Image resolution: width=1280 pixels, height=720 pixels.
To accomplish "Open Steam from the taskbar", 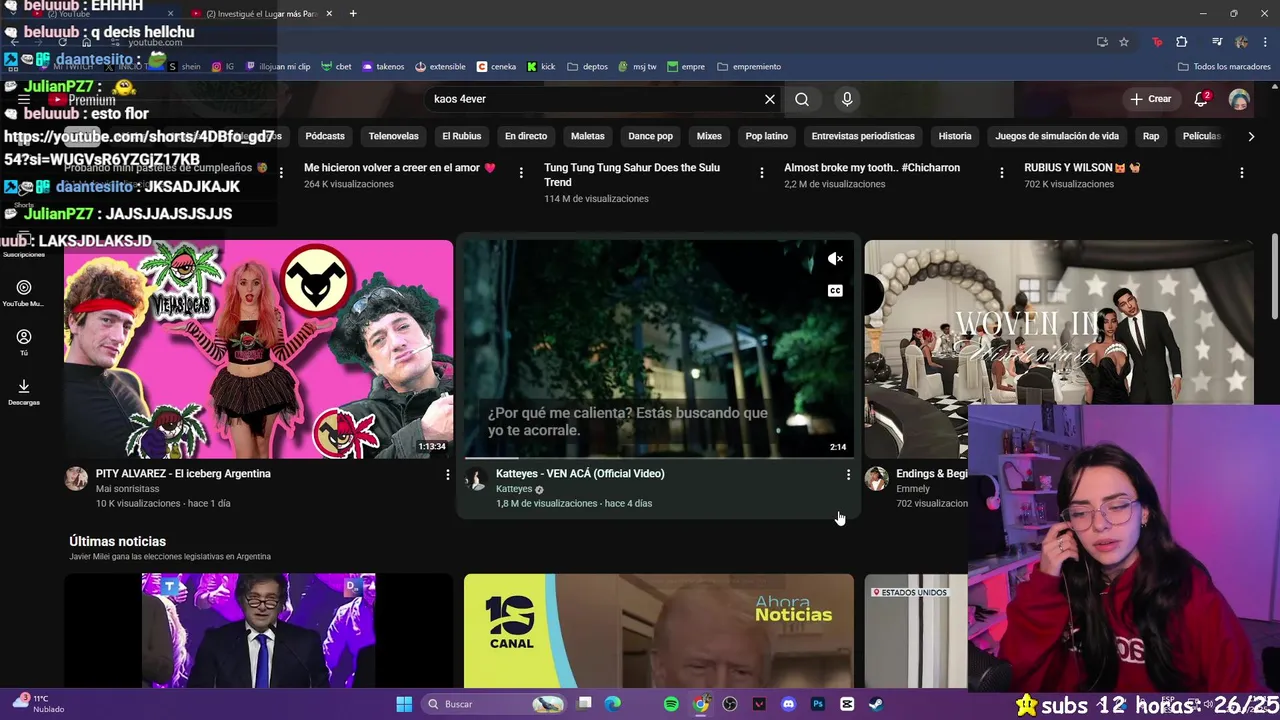I will (876, 704).
